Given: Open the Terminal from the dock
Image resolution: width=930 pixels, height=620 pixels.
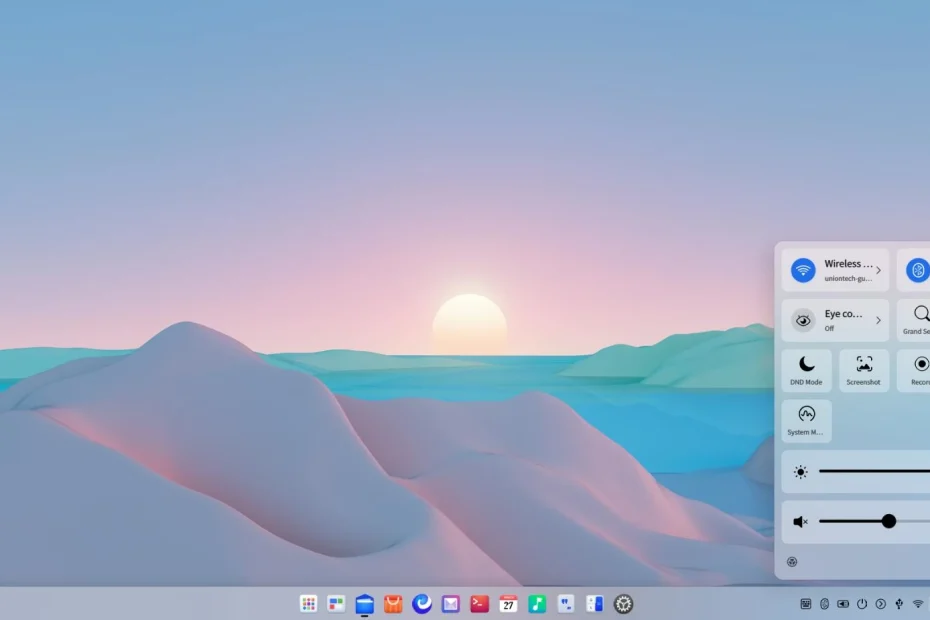Looking at the screenshot, I should (x=479, y=604).
